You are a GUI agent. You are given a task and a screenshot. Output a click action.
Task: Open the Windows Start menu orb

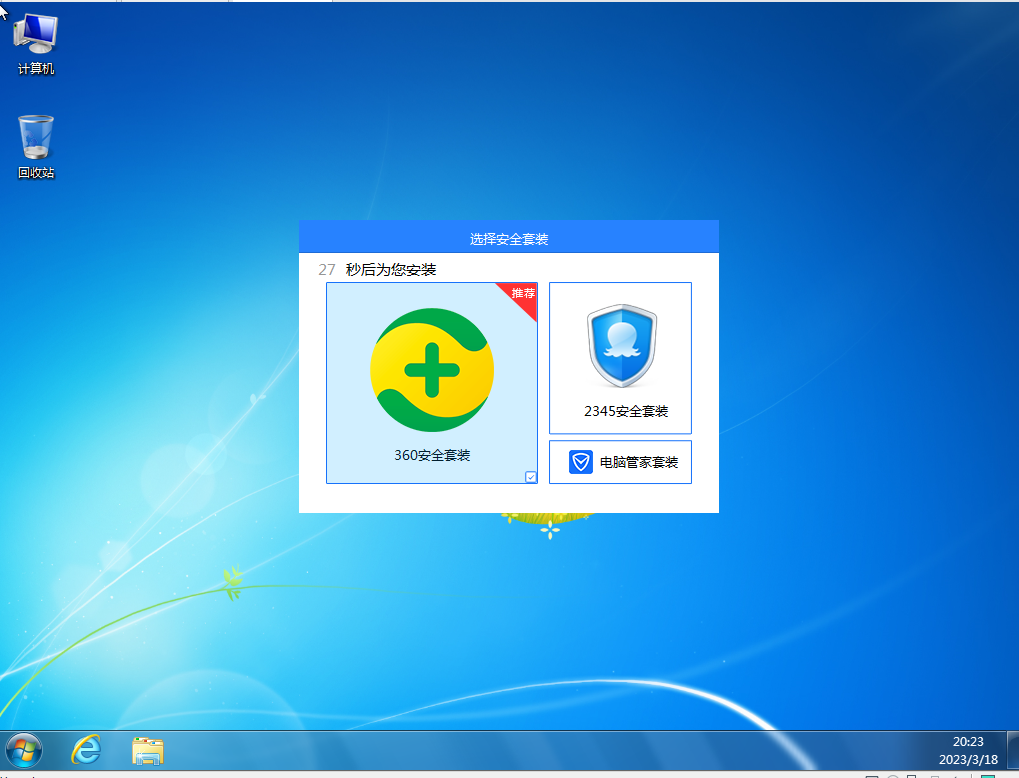[24, 750]
